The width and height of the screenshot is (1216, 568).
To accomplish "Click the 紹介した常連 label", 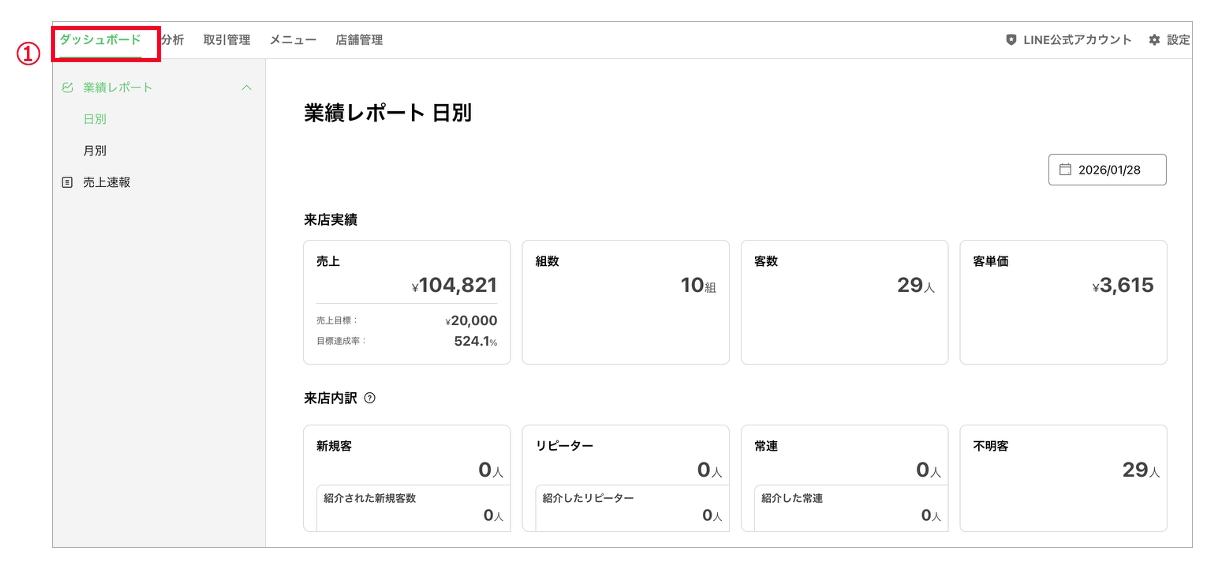I will [x=792, y=498].
